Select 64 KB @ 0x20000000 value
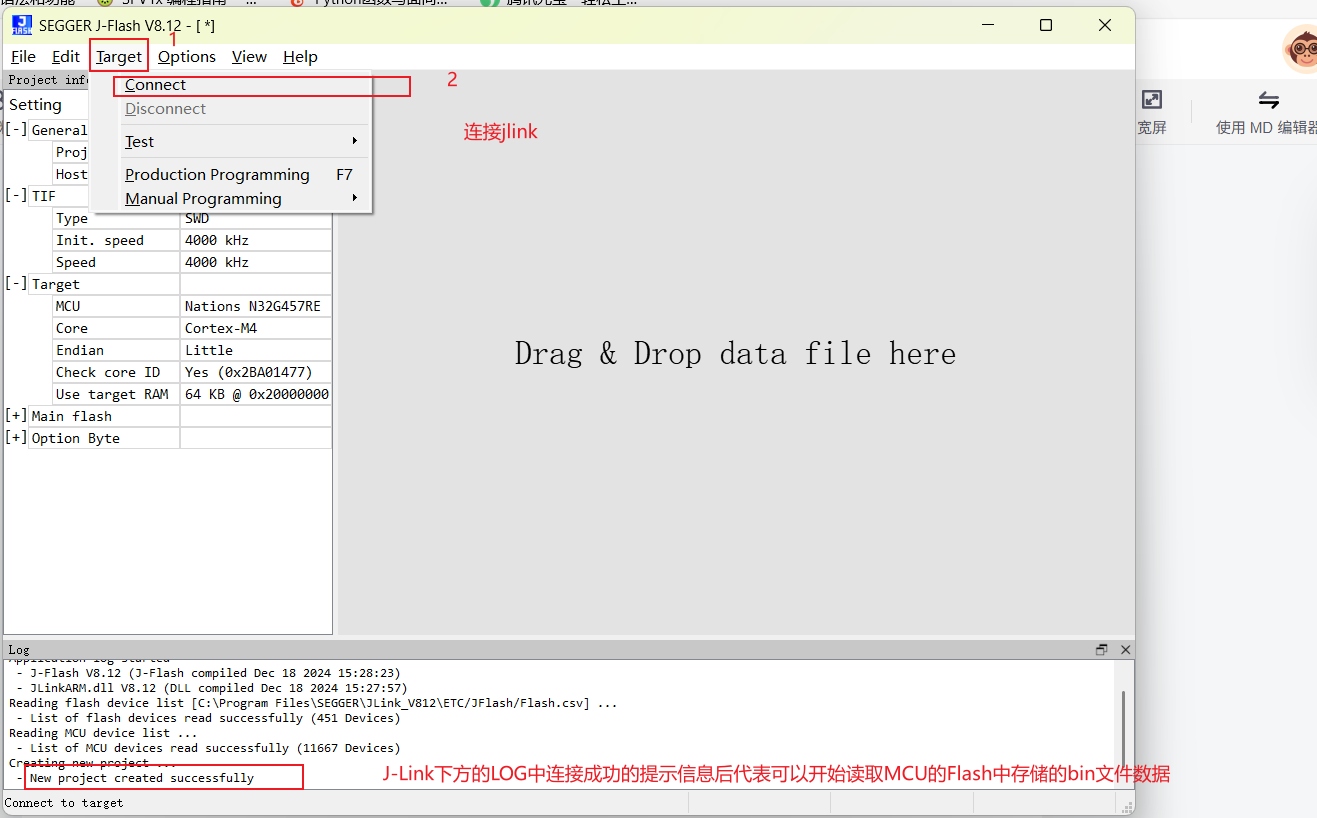Image resolution: width=1317 pixels, height=818 pixels. pos(256,394)
